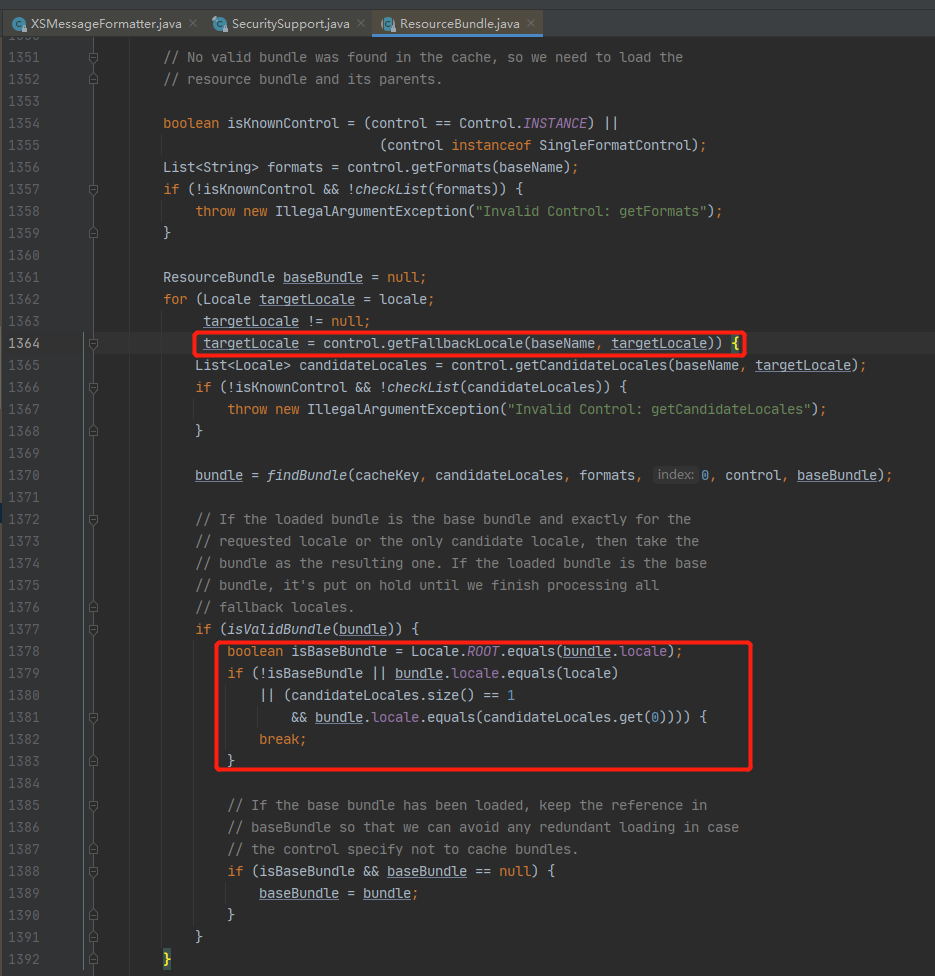This screenshot has width=935, height=976.
Task: Click the class icon on SecuritySupport.java tab
Action: [220, 24]
